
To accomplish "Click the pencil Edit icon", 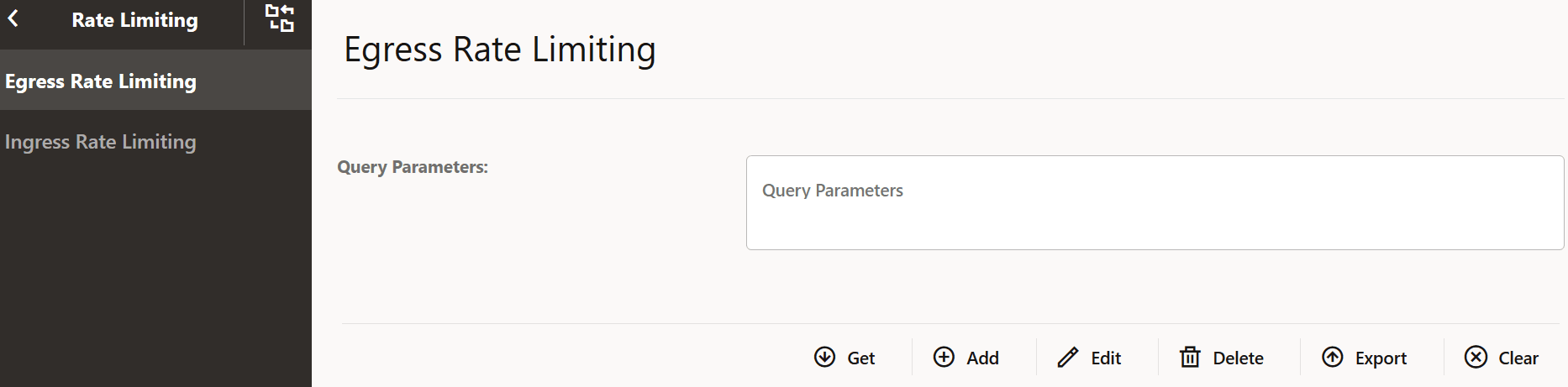I will click(x=1067, y=358).
